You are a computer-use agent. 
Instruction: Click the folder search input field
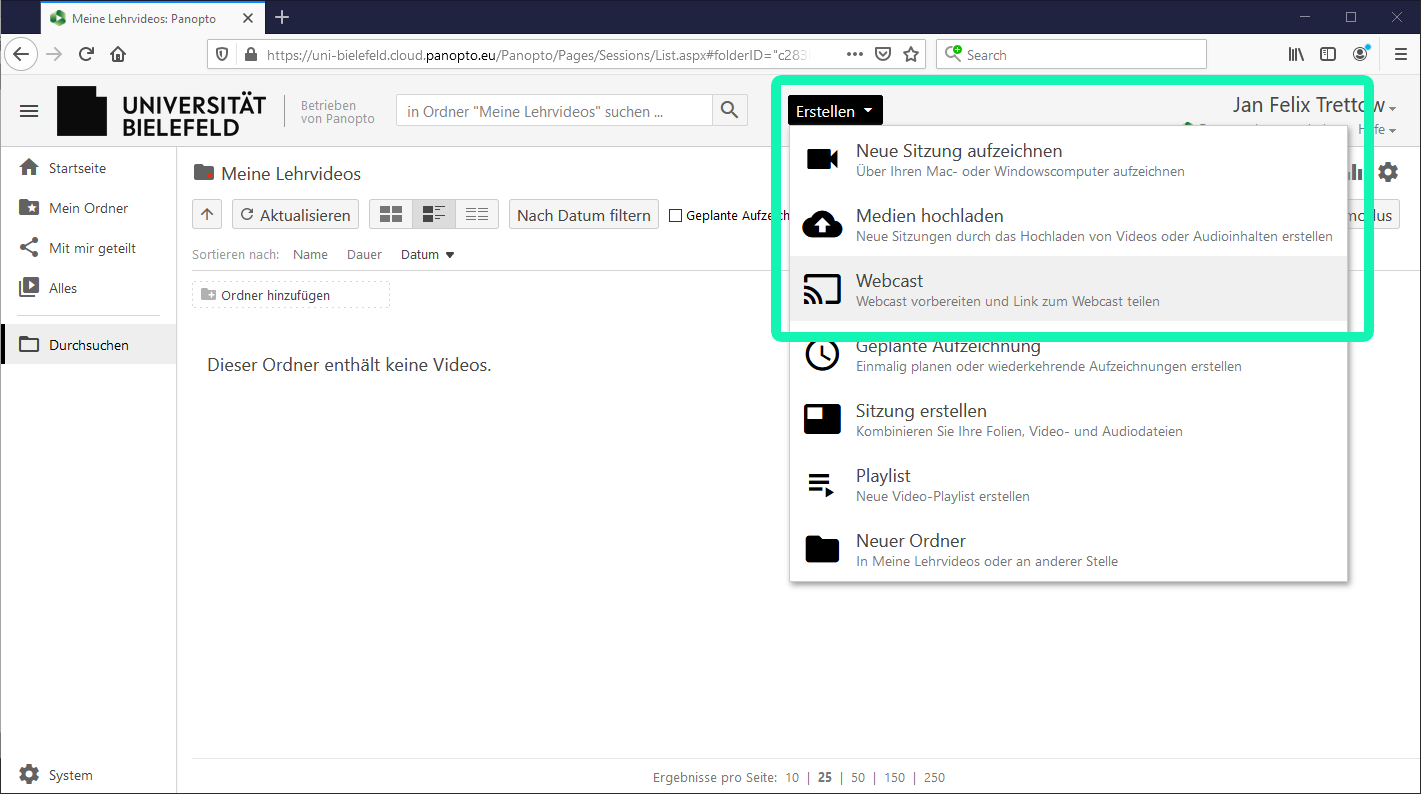pyautogui.click(x=554, y=111)
